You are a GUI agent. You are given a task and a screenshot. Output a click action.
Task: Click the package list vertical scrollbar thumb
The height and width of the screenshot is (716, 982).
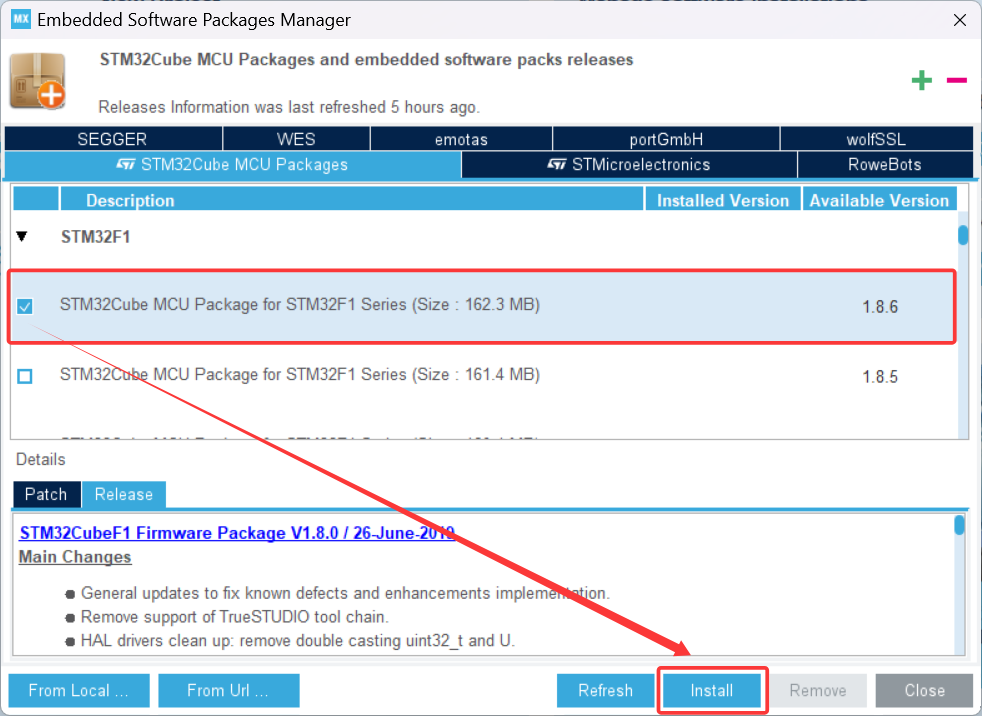[x=963, y=235]
